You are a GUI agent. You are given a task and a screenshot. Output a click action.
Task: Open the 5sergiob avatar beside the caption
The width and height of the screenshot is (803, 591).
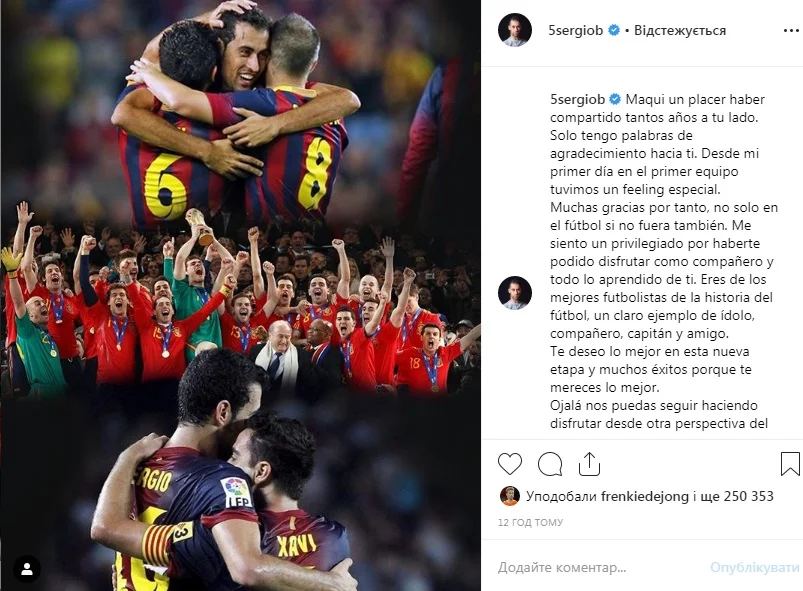515,293
